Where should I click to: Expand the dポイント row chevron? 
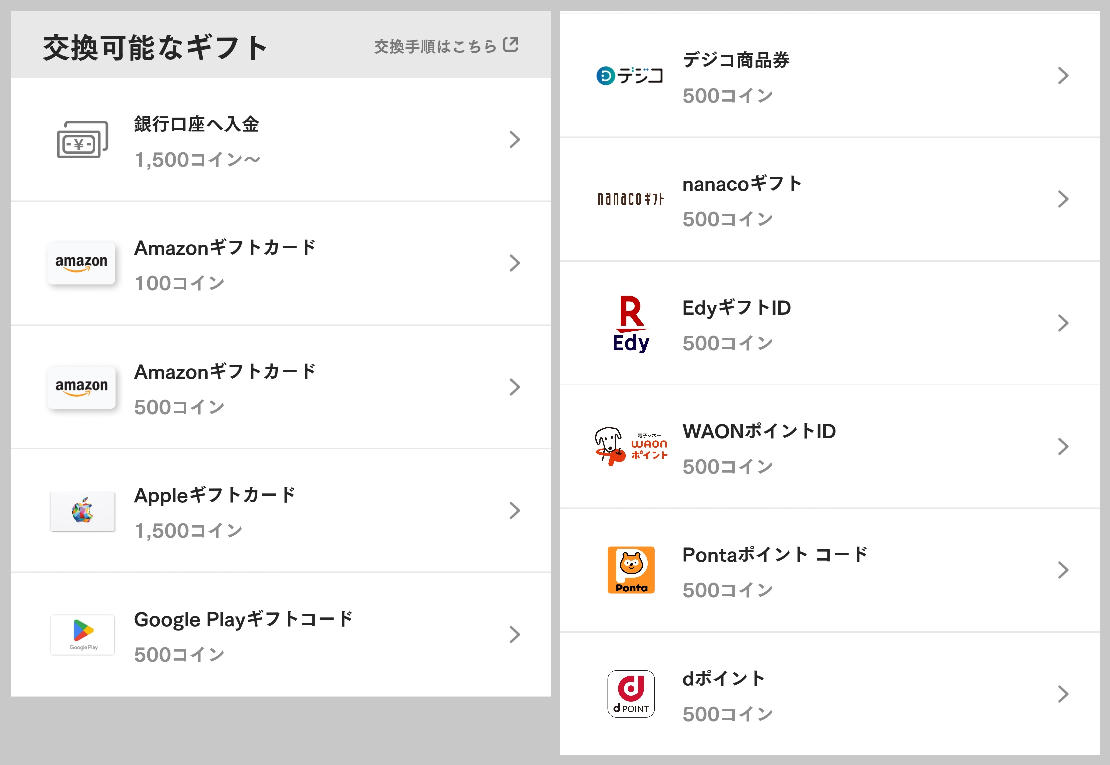click(1063, 693)
